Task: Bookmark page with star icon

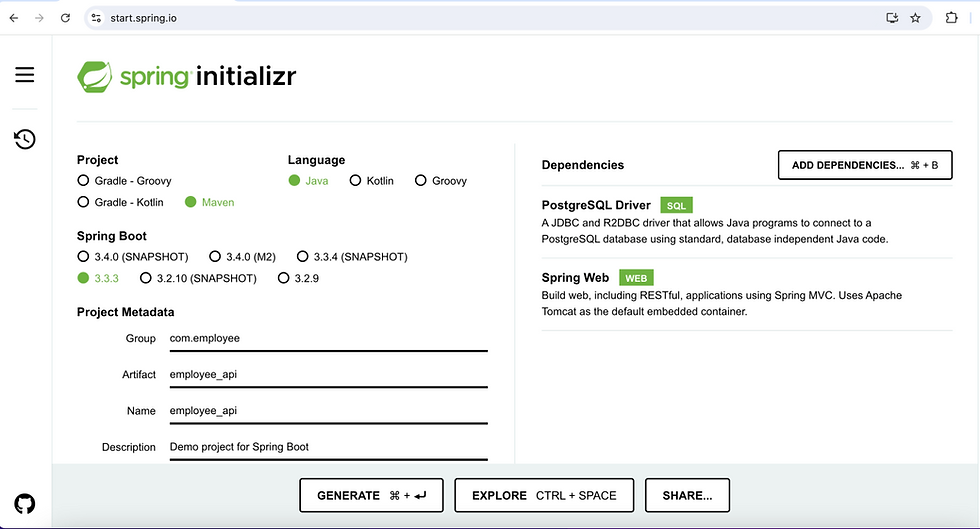Action: (x=915, y=18)
